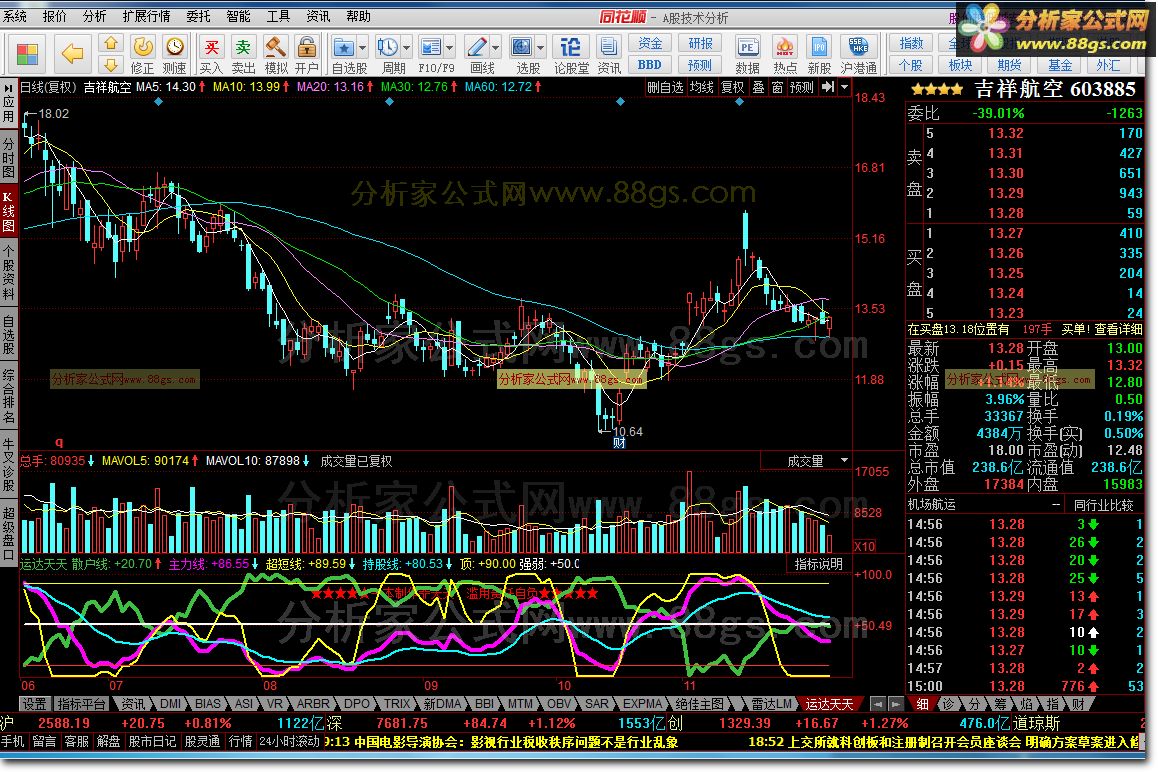Open the 沪港通 SSE HKE icon
The image size is (1158, 772).
[x=858, y=47]
